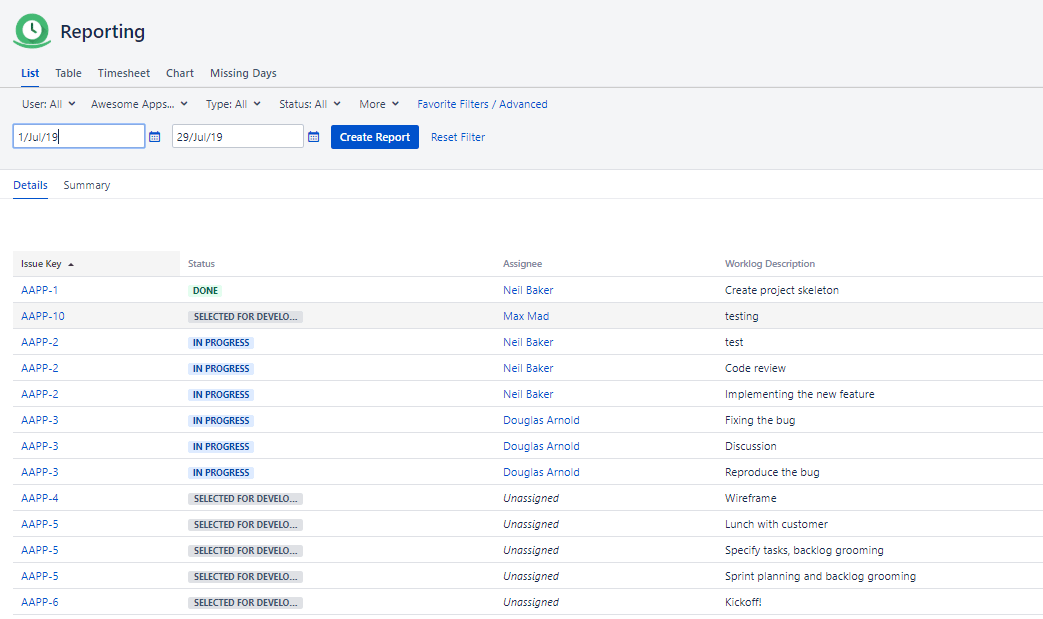1043x619 pixels.
Task: Open Douglas Arnold in the Discussion row
Action: (x=541, y=446)
